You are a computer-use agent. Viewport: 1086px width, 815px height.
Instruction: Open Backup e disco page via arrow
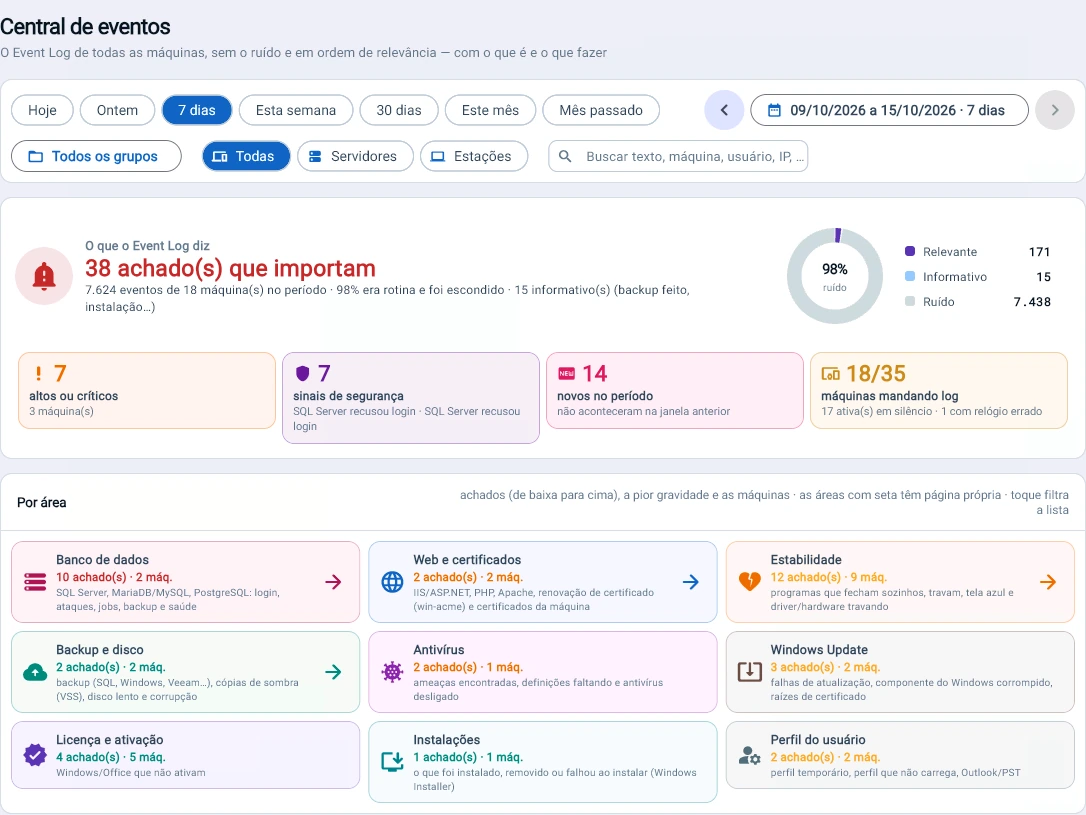click(x=333, y=672)
